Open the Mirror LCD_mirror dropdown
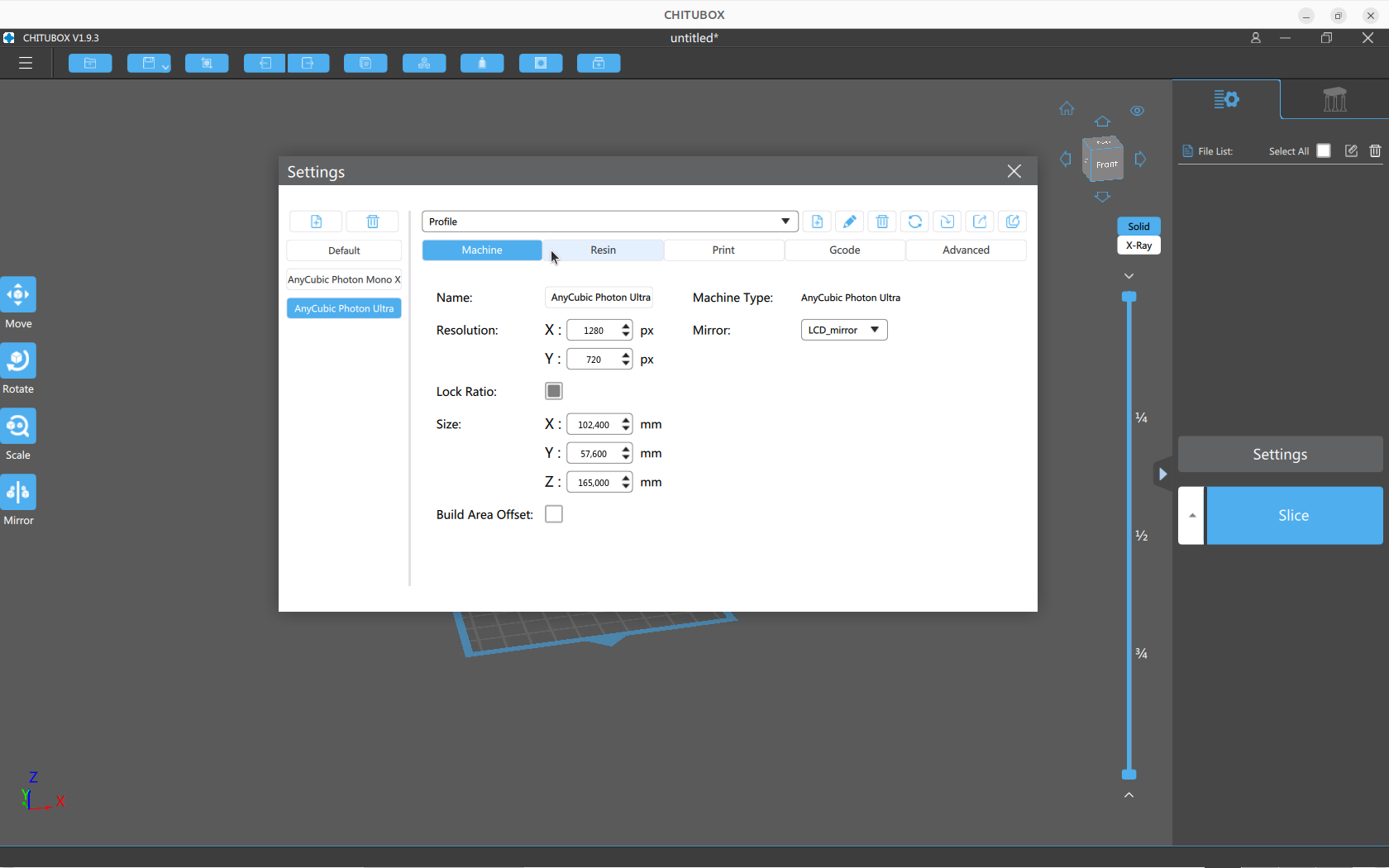The width and height of the screenshot is (1389, 868). (844, 330)
